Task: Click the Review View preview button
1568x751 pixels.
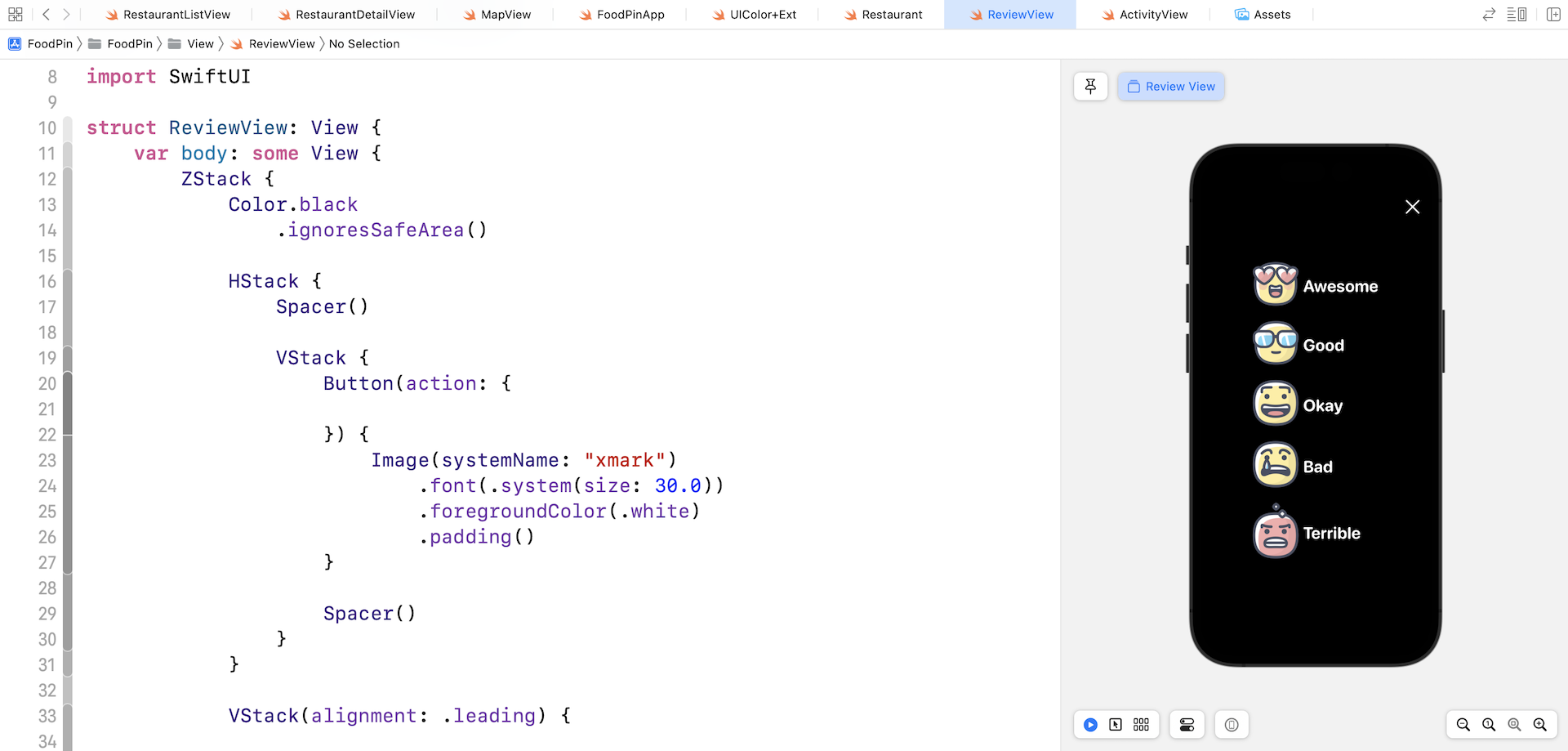Action: point(1170,86)
